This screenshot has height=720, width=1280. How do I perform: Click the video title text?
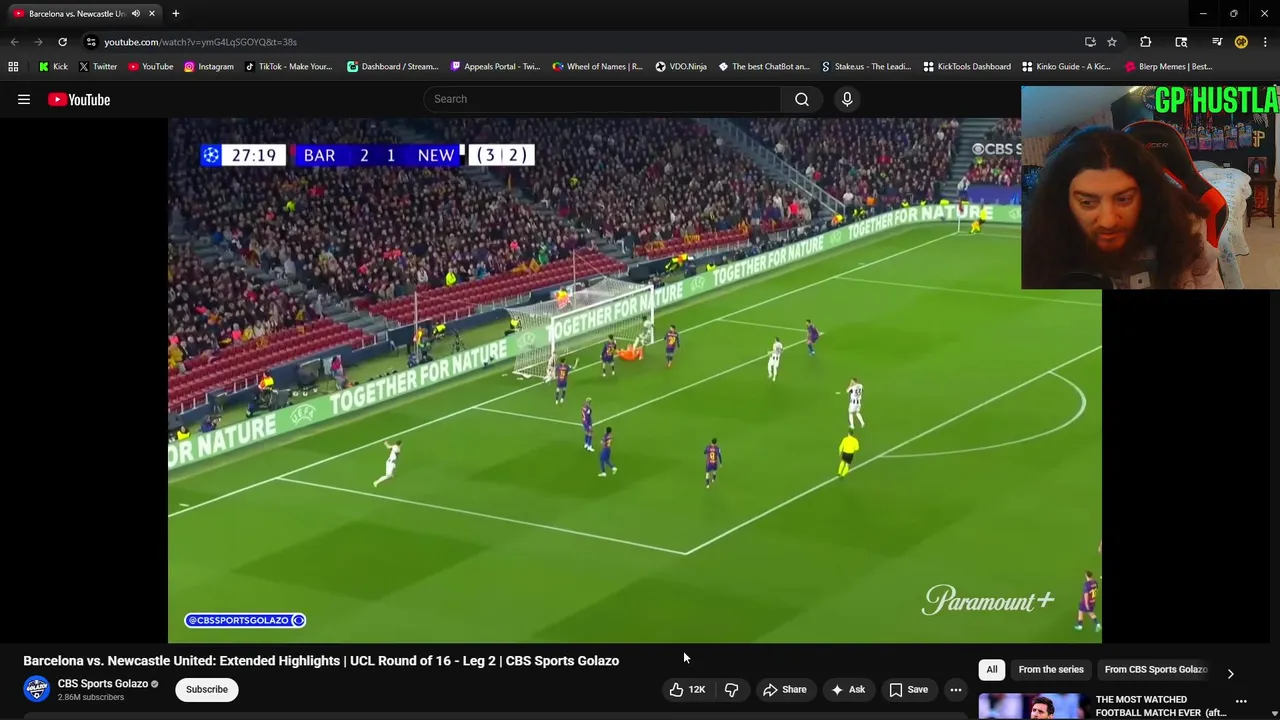click(321, 660)
